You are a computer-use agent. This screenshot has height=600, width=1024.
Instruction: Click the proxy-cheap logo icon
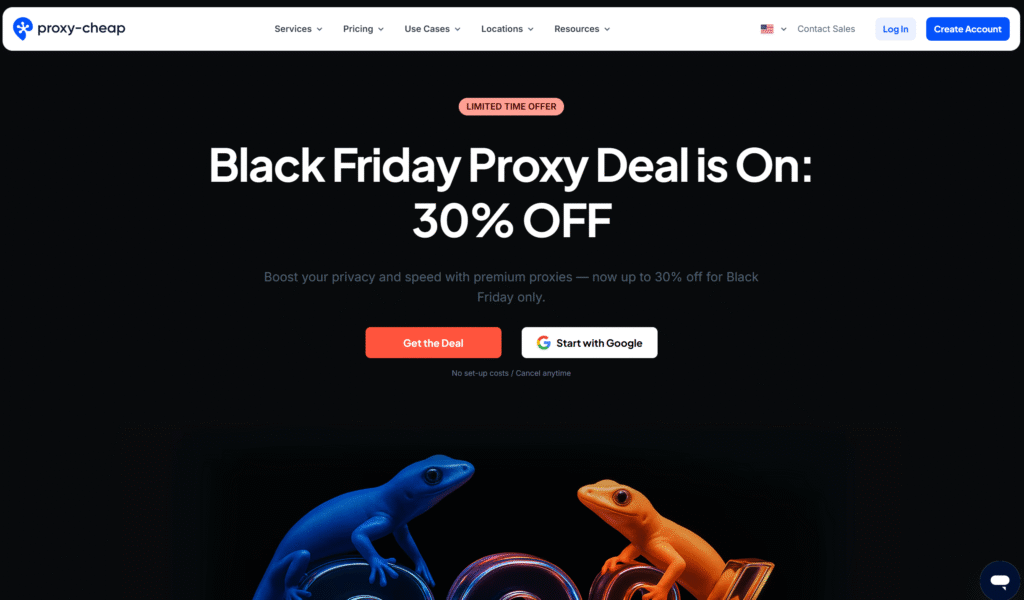tap(23, 29)
